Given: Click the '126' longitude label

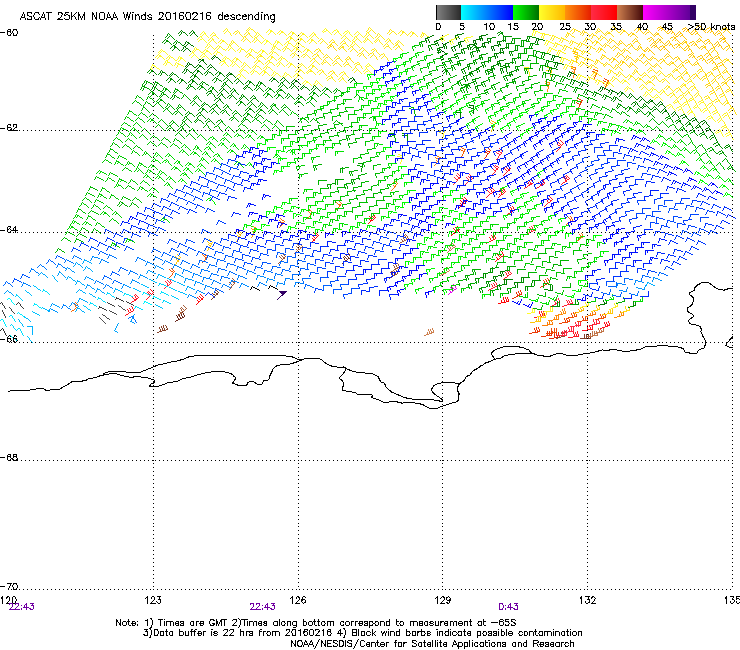Looking at the screenshot, I should (298, 600).
